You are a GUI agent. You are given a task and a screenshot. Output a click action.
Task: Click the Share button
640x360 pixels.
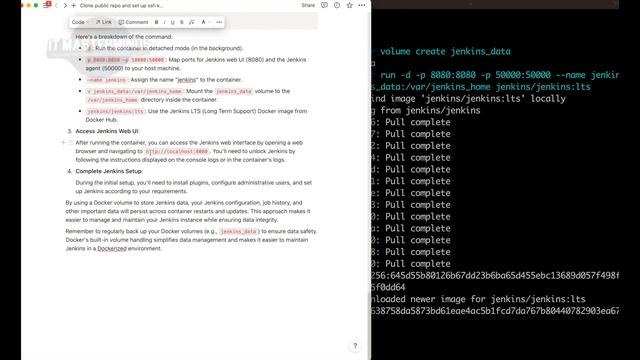(x=308, y=5)
